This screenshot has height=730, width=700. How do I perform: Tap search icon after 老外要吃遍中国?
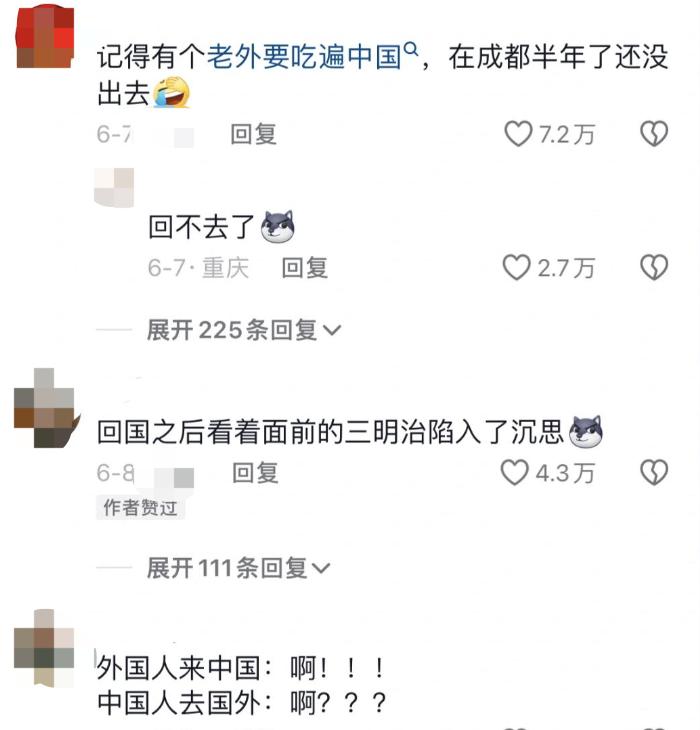pyautogui.click(x=411, y=48)
